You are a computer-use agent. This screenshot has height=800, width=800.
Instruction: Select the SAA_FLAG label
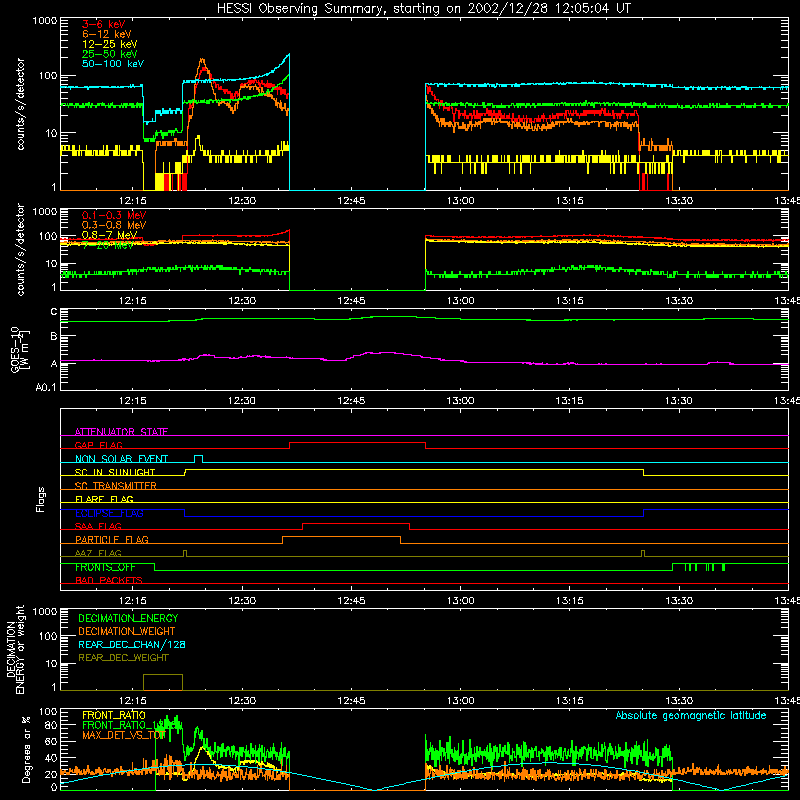[98, 526]
